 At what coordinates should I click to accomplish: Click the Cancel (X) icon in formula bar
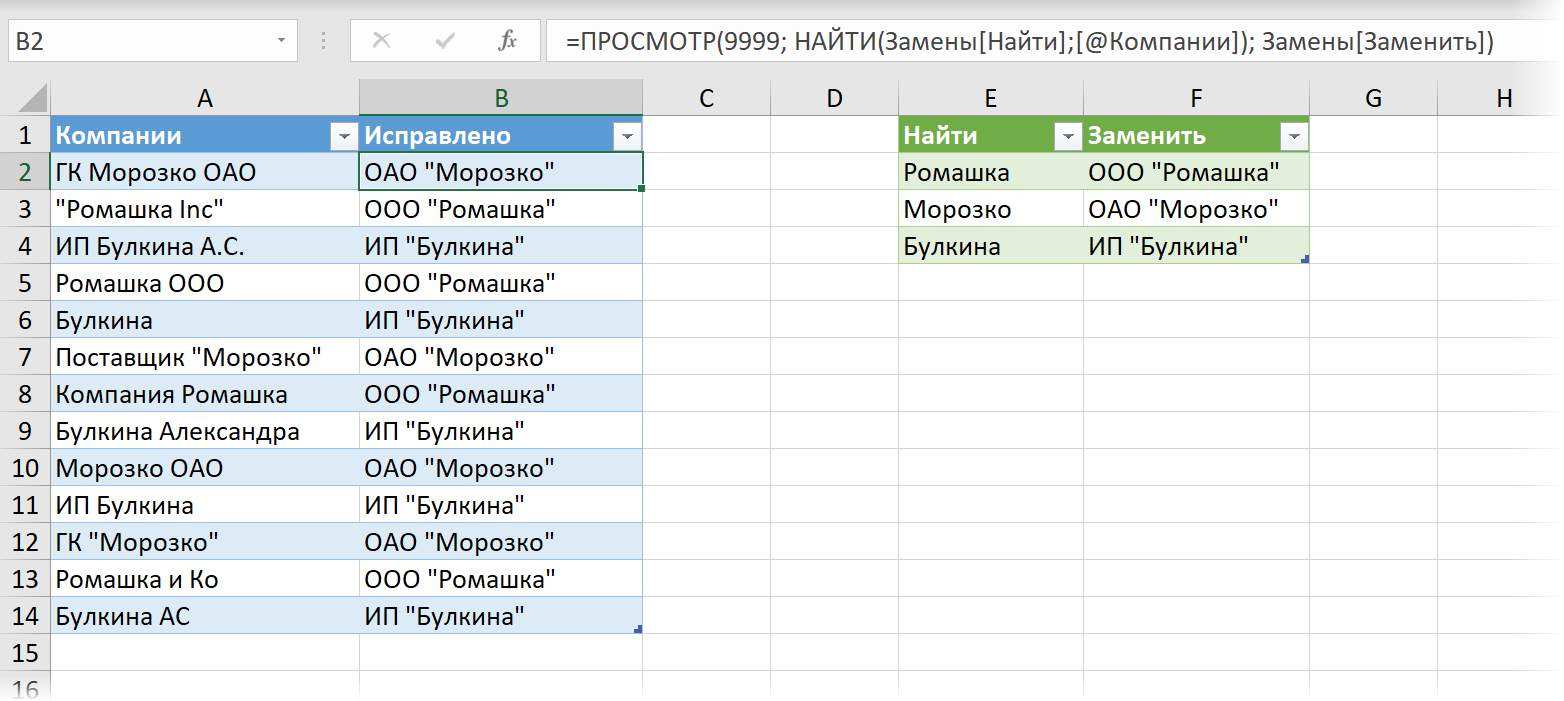[381, 41]
